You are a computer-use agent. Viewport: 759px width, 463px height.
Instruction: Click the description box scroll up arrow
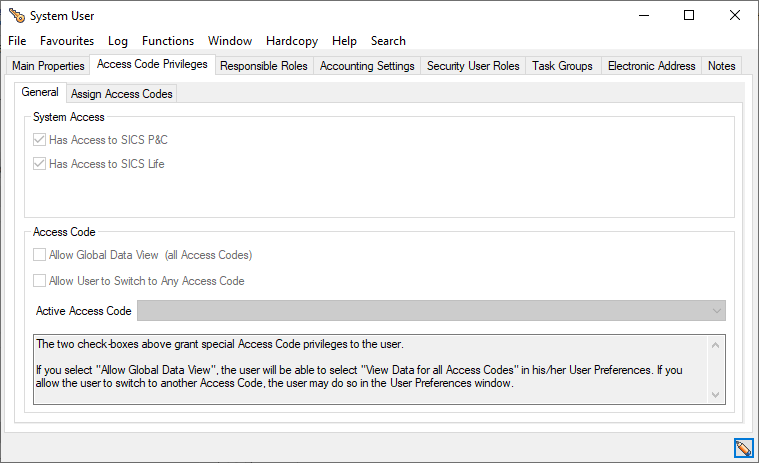coord(715,345)
